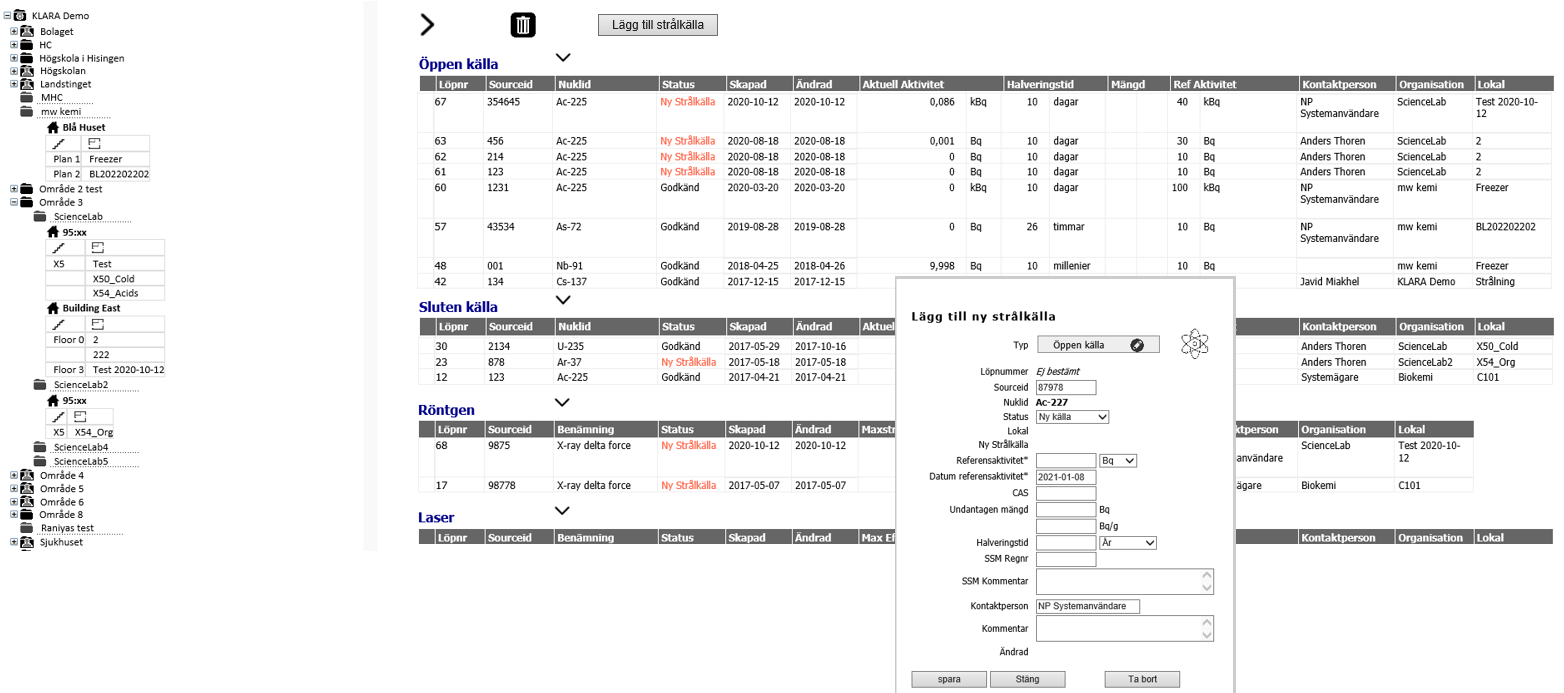Click the MHC folder icon

[x=27, y=97]
